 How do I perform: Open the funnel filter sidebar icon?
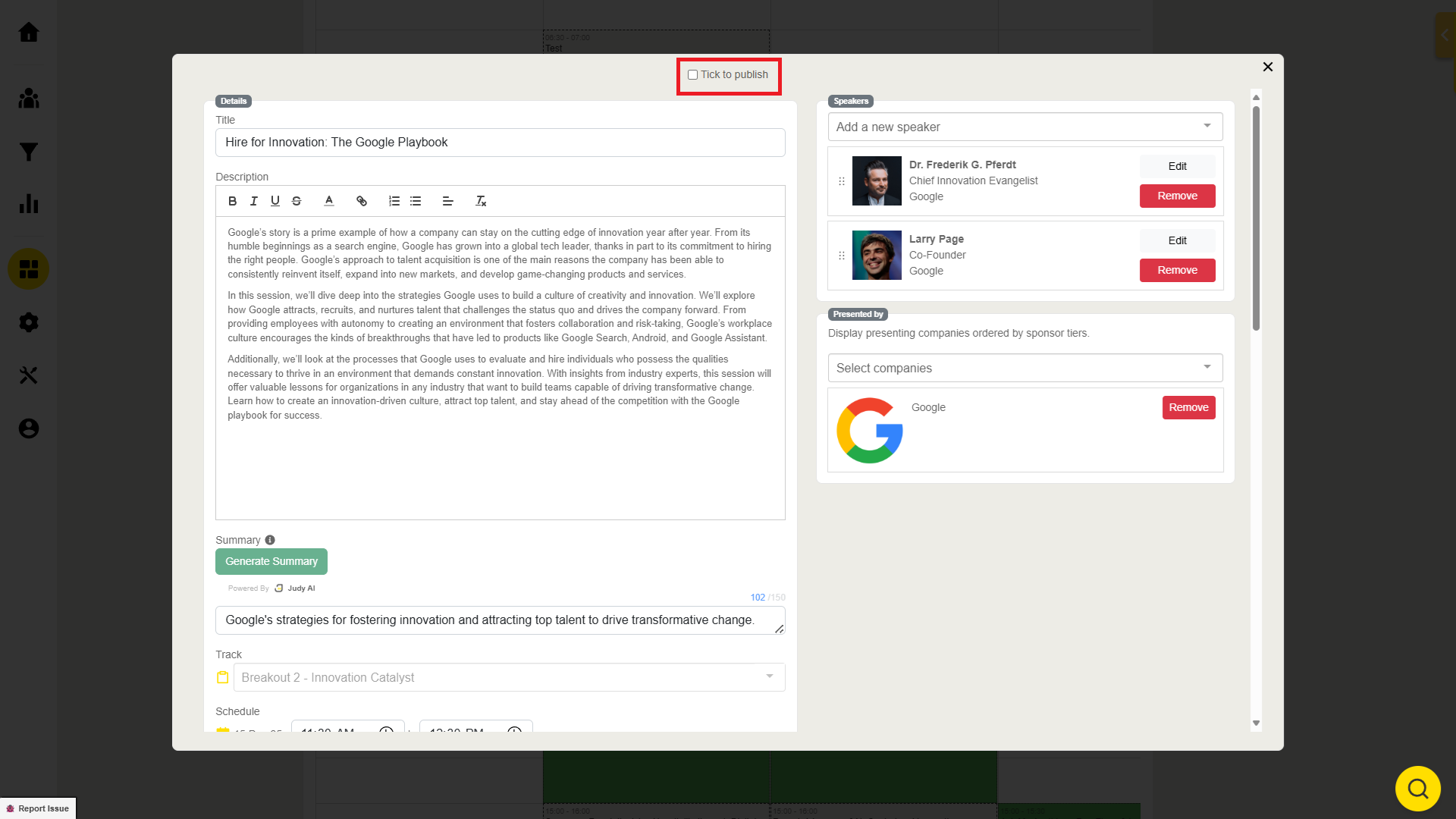point(29,152)
